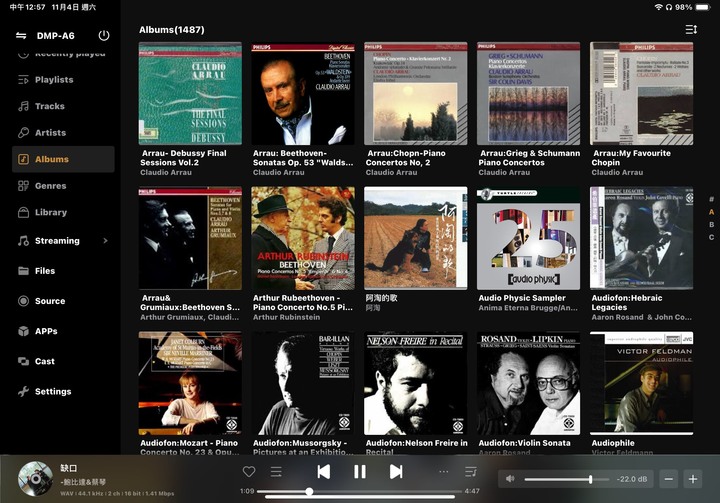This screenshot has width=720, height=503.
Task: Click the Library icon
Action: tap(23, 213)
